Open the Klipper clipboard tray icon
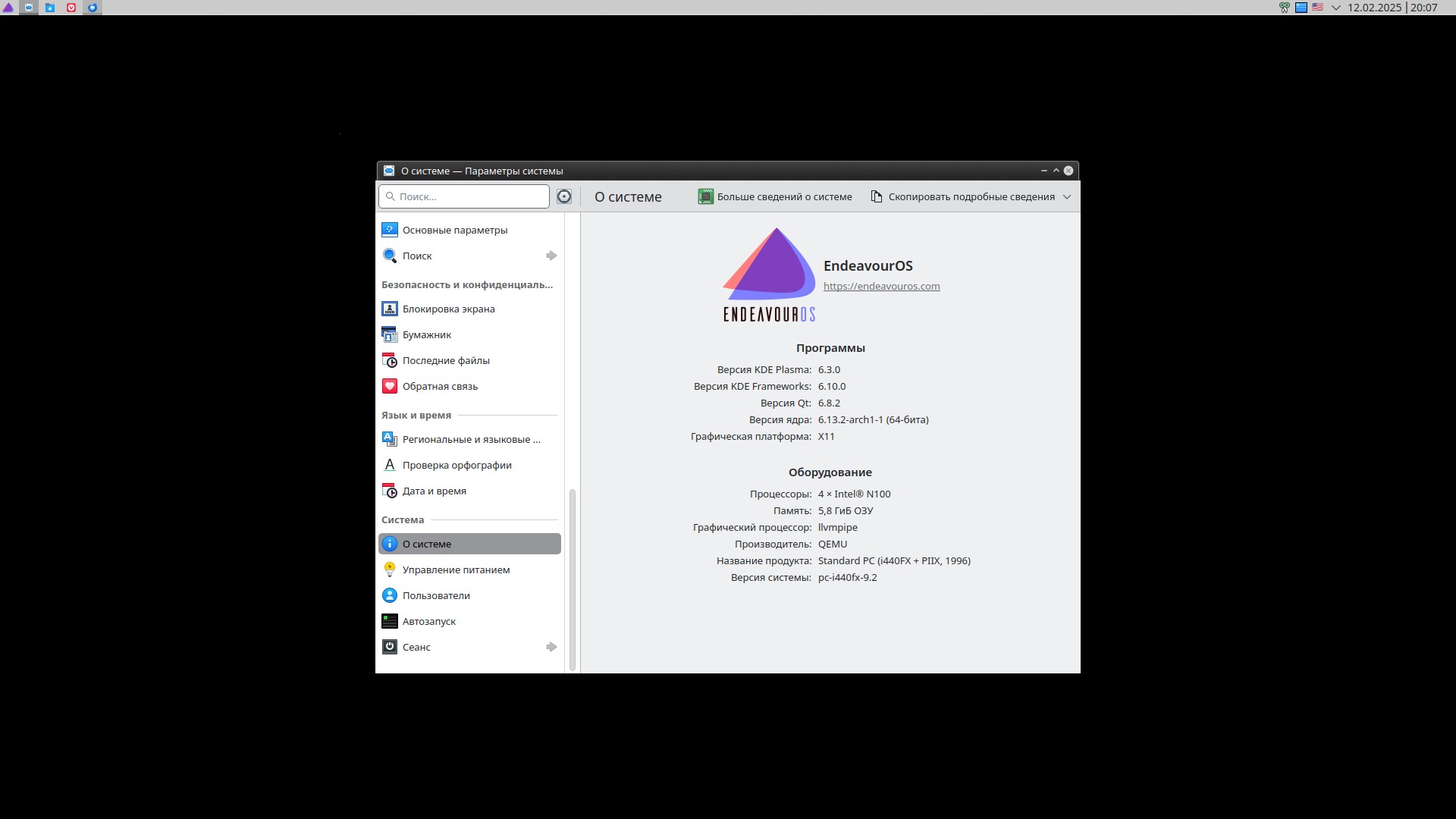 pyautogui.click(x=1285, y=8)
